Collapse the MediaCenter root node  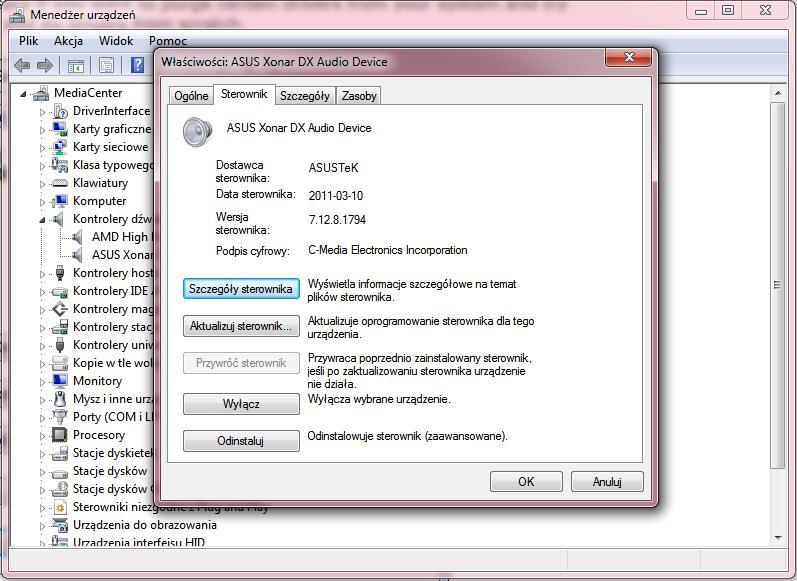coord(23,94)
